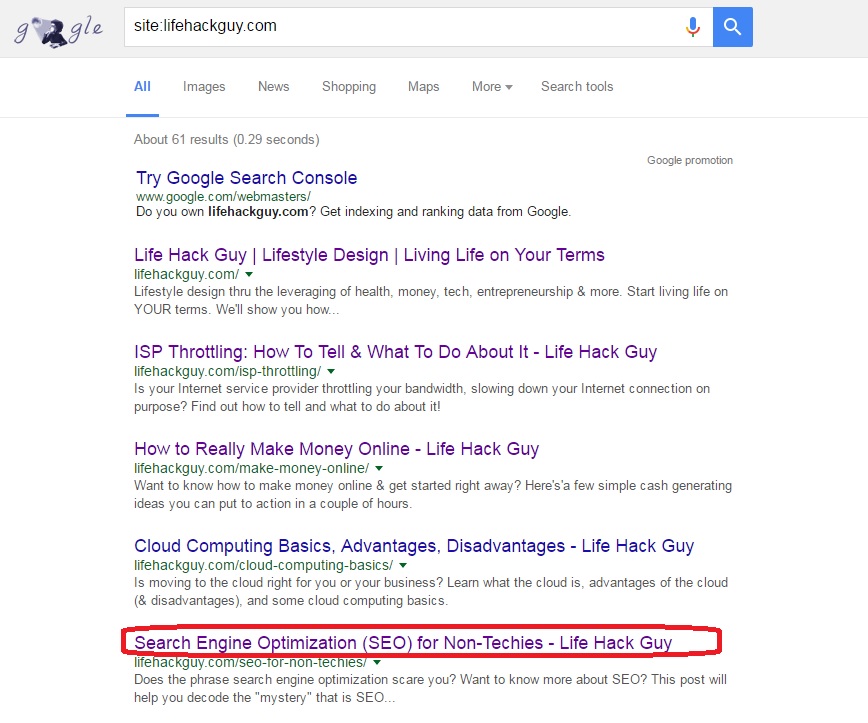
Task: Expand arrow beside isp-throttling URL
Action: (330, 371)
